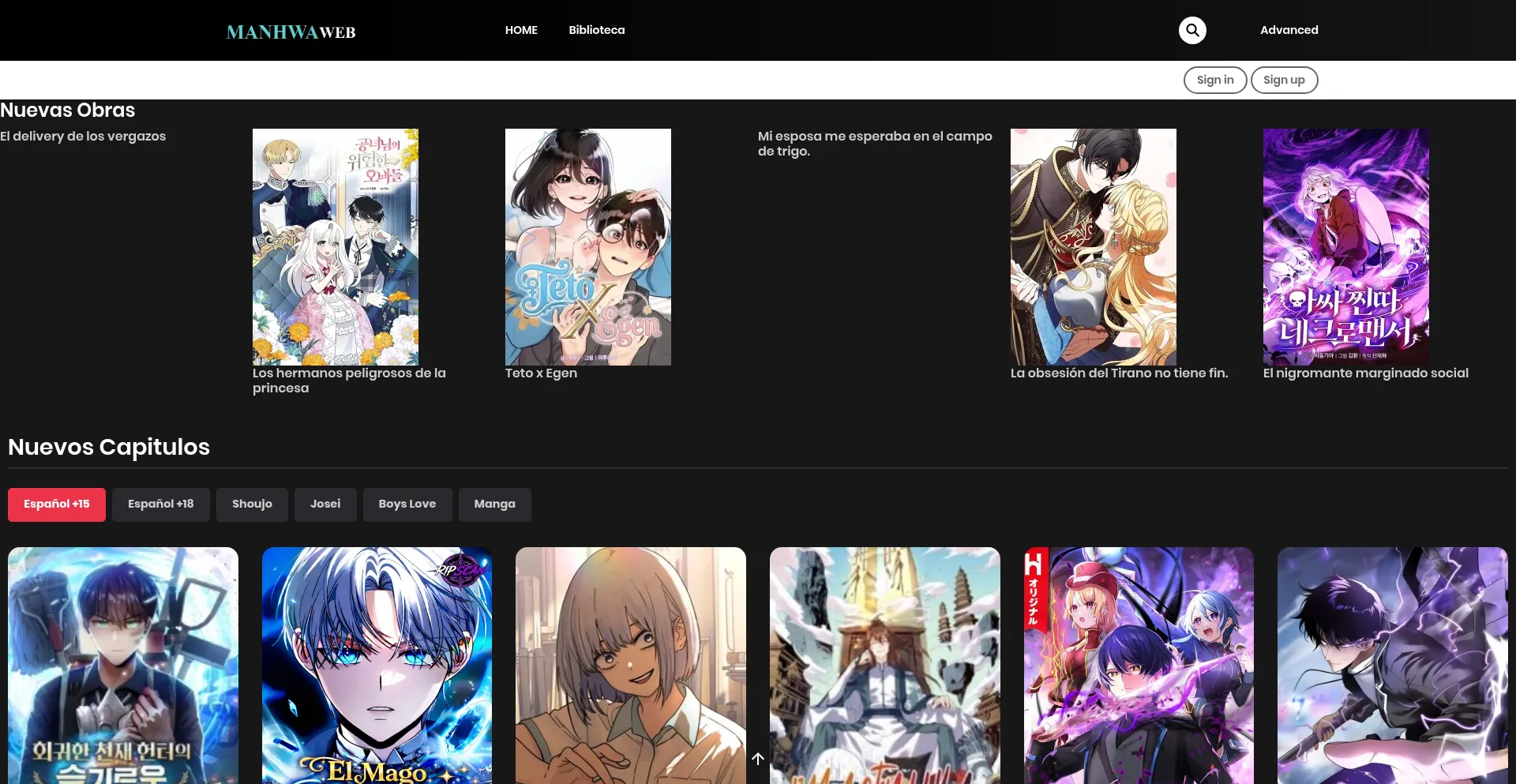
Task: Open first new chapter card with green-eyed hunter
Action: 123,666
